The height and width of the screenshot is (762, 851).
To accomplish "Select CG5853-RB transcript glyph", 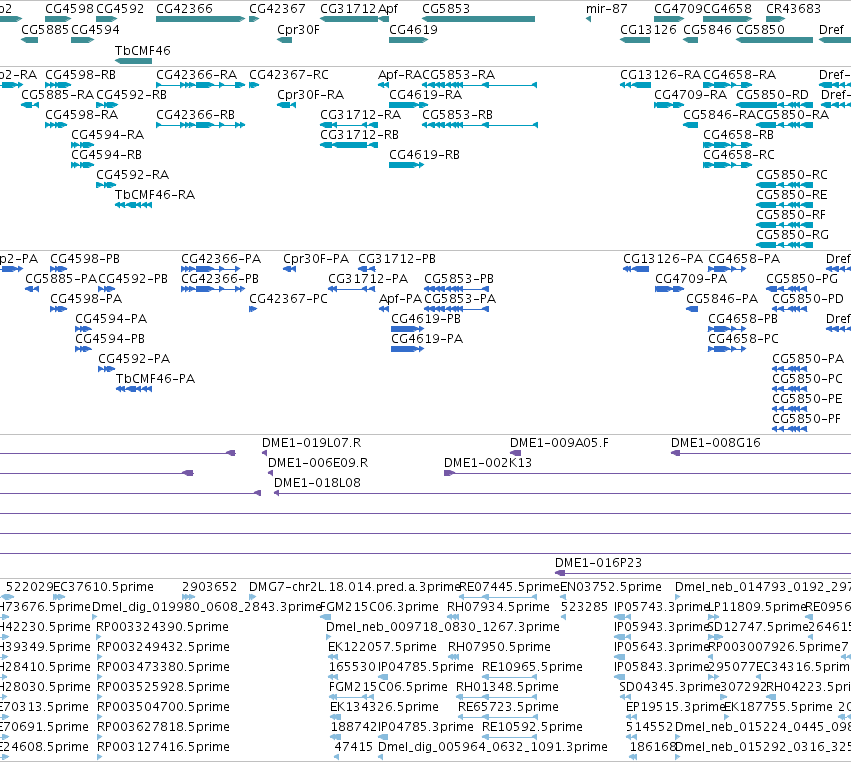I will tap(480, 125).
